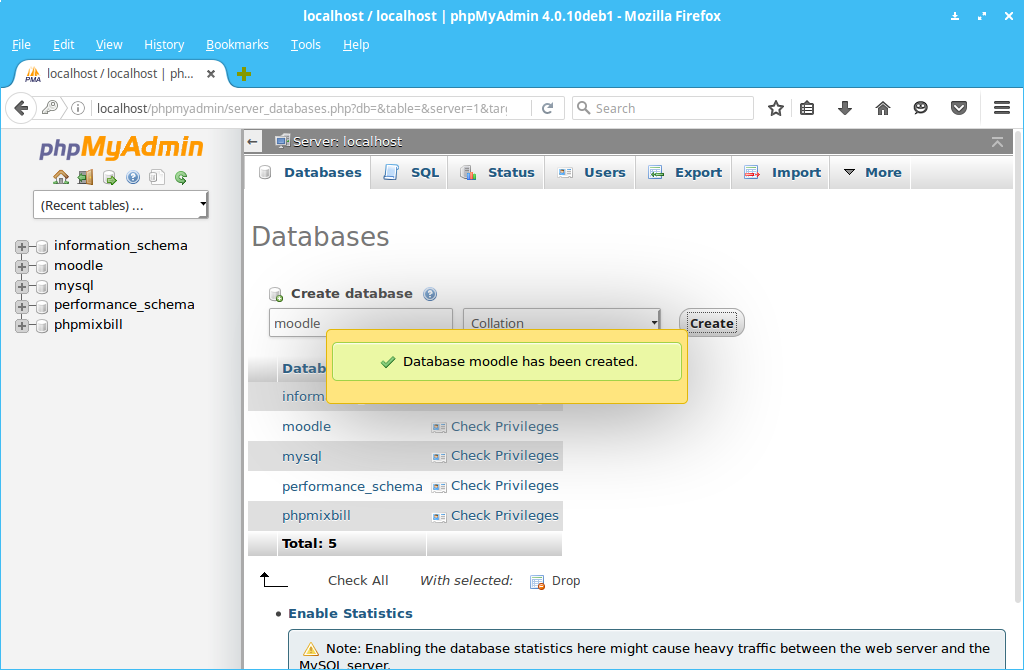Click the Create button
Image resolution: width=1024 pixels, height=670 pixels.
[712, 323]
